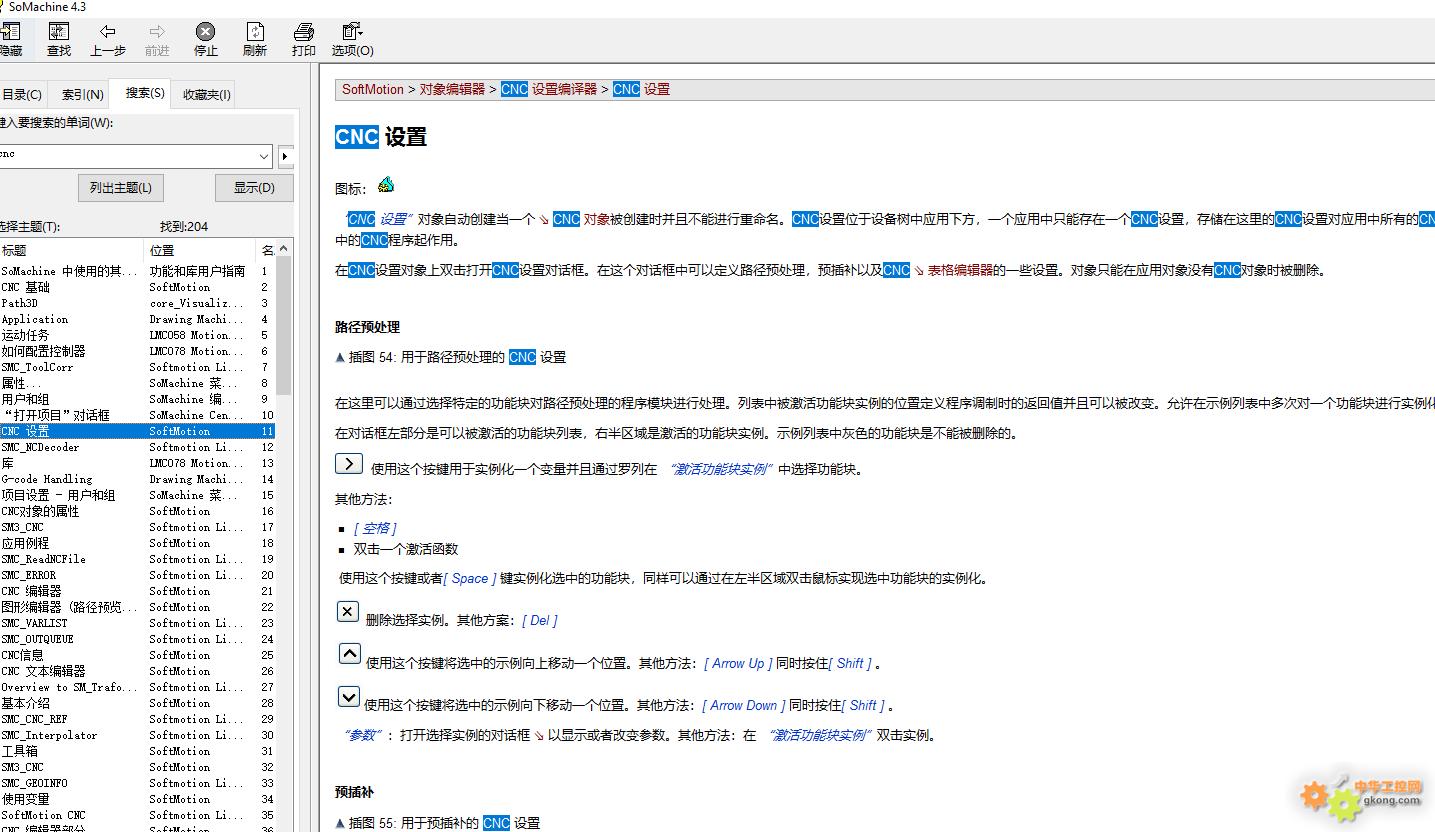Select 工具箱 topic row
Image resolution: width=1435 pixels, height=832 pixels.
(x=137, y=751)
